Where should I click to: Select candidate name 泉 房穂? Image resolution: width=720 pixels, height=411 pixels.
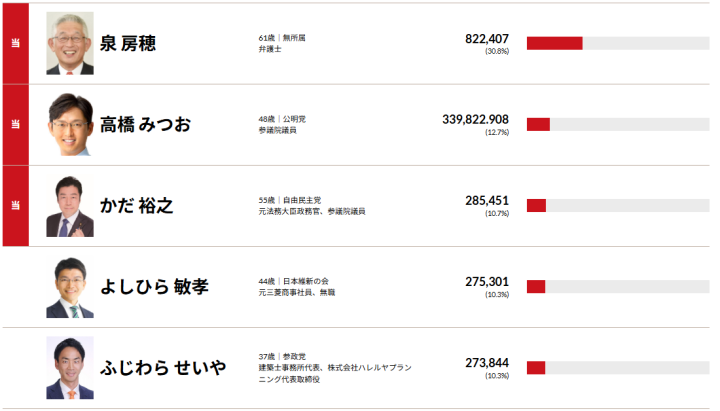pos(128,44)
